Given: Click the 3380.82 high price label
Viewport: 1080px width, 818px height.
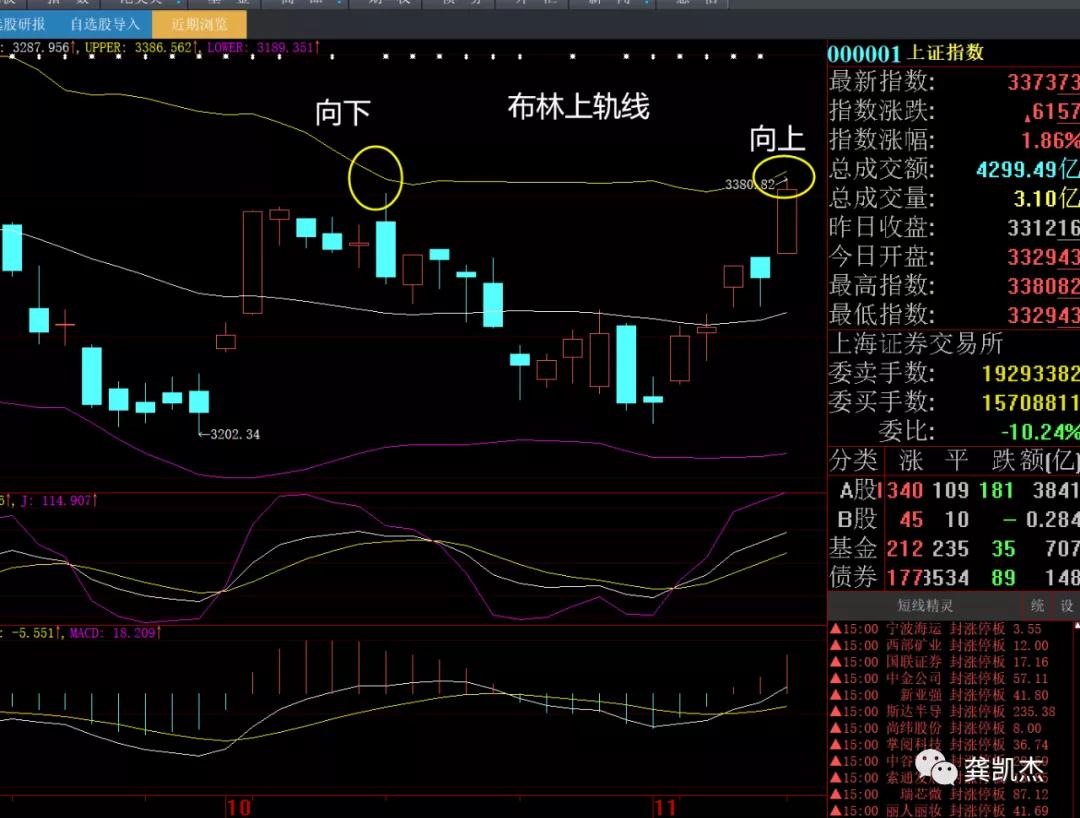Looking at the screenshot, I should point(749,185).
